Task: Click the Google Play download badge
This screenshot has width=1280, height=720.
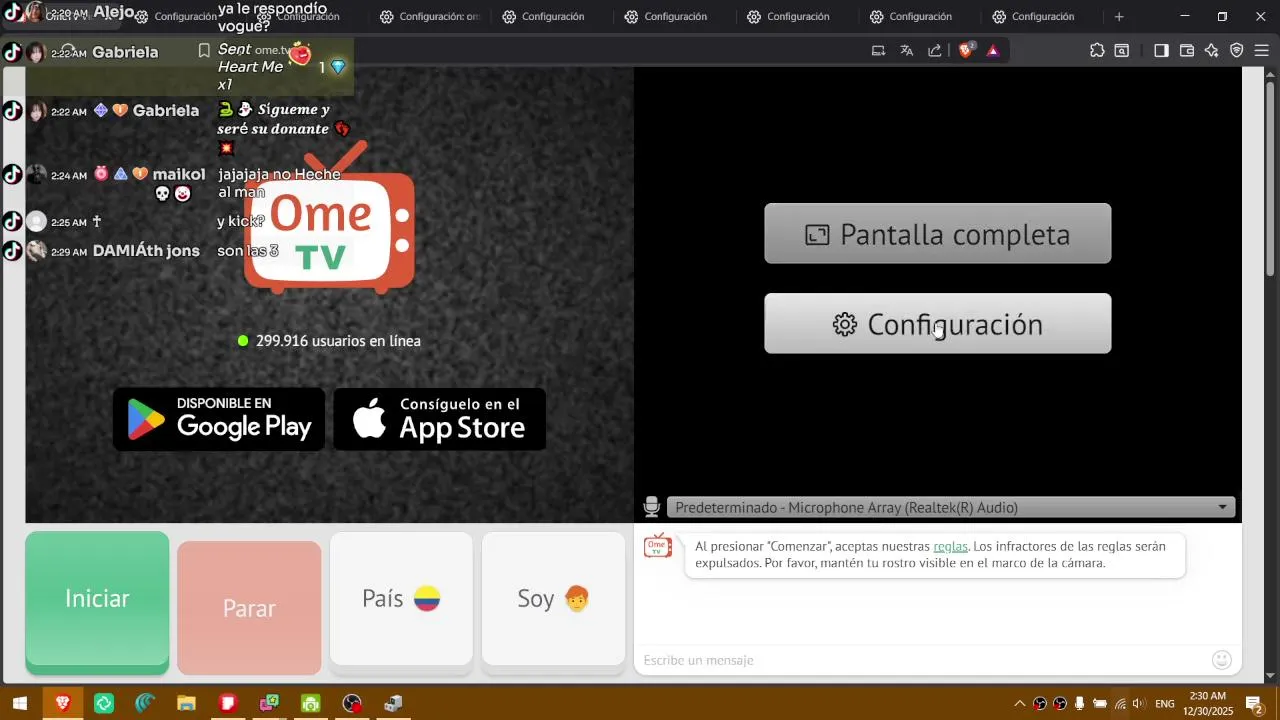Action: pos(219,420)
